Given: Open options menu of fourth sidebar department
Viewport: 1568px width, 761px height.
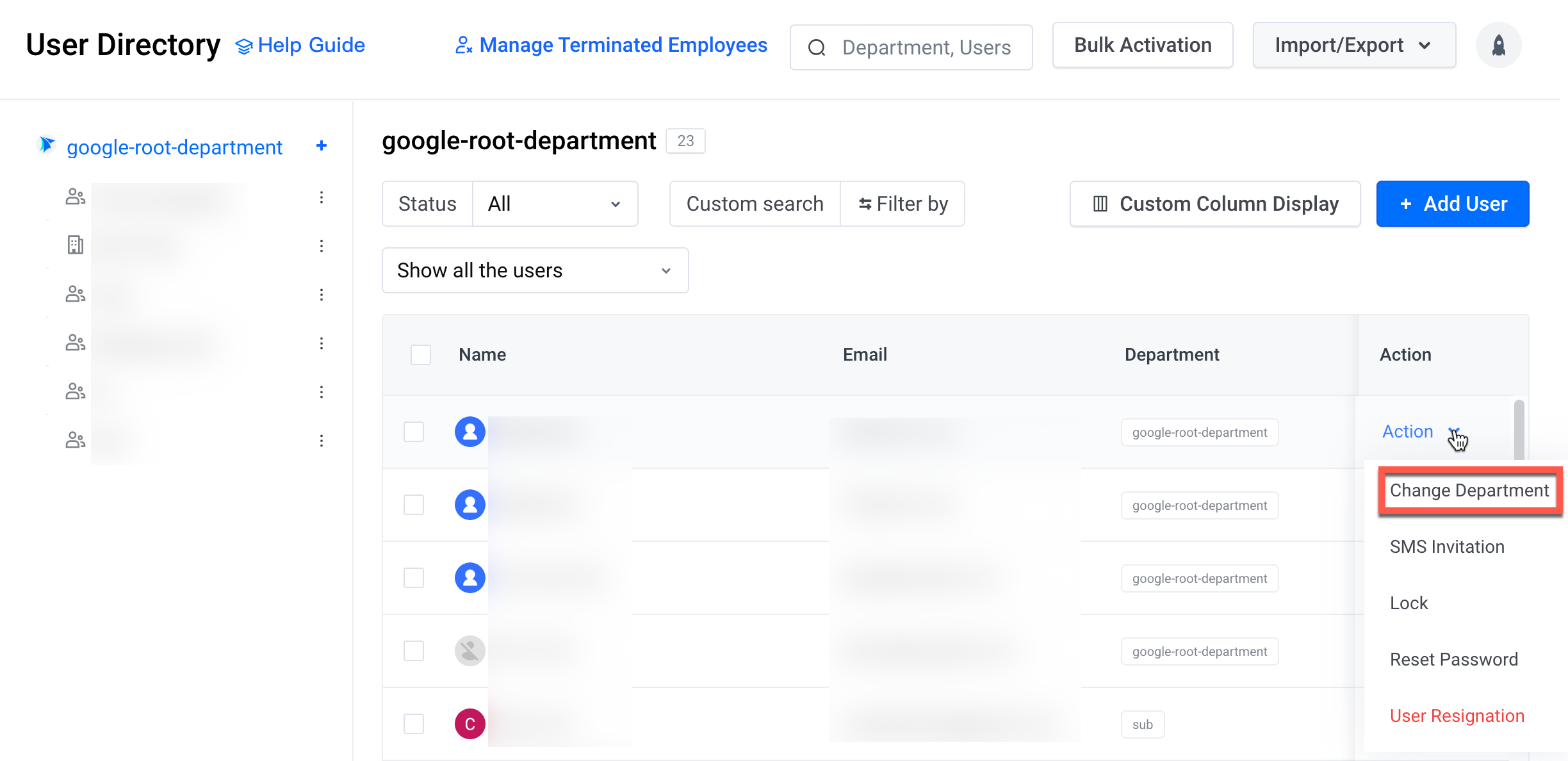Looking at the screenshot, I should point(322,343).
